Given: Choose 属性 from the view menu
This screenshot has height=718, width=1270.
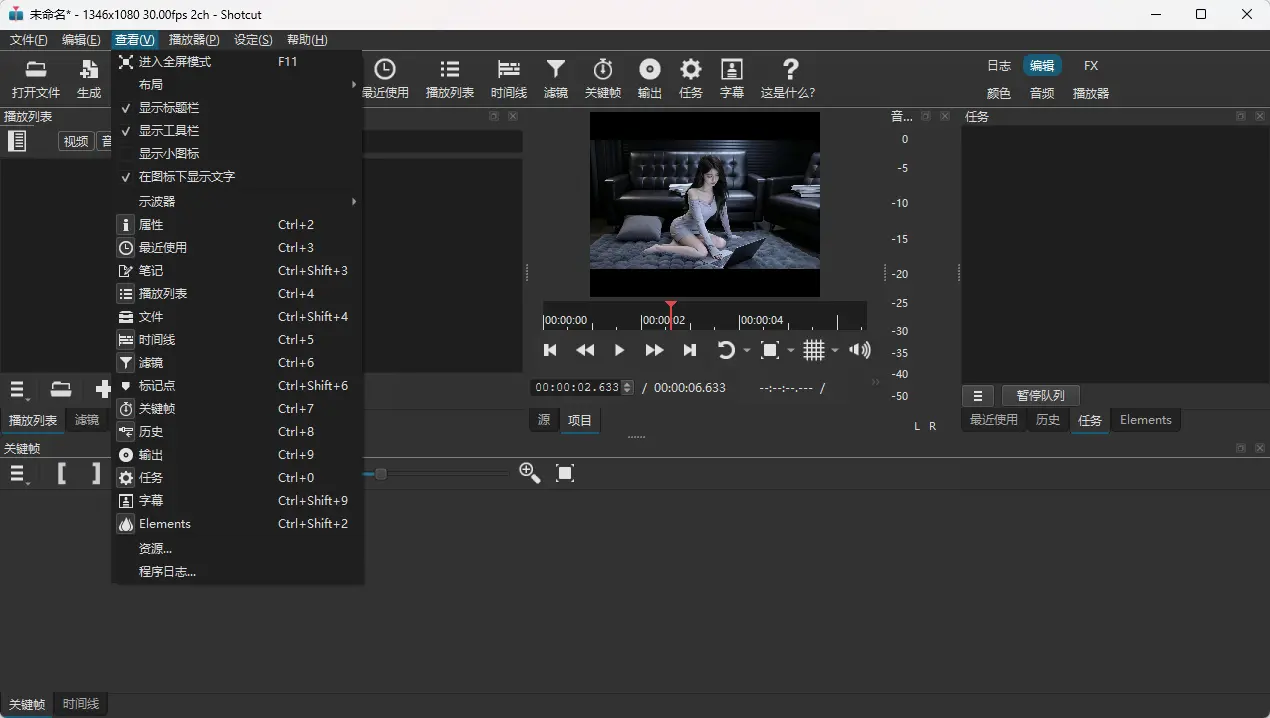Looking at the screenshot, I should pos(236,224).
